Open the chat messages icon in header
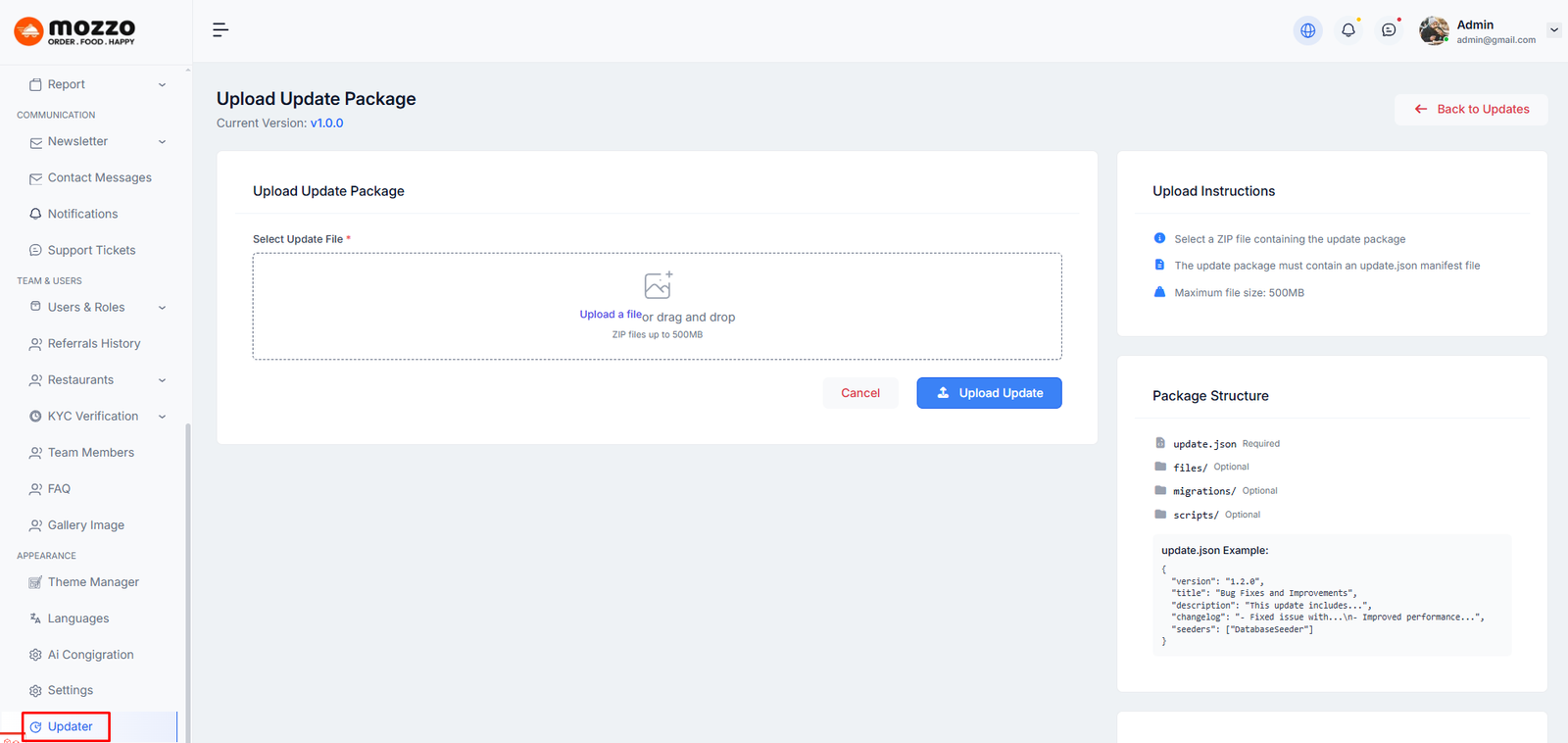This screenshot has width=1568, height=743. point(1389,30)
